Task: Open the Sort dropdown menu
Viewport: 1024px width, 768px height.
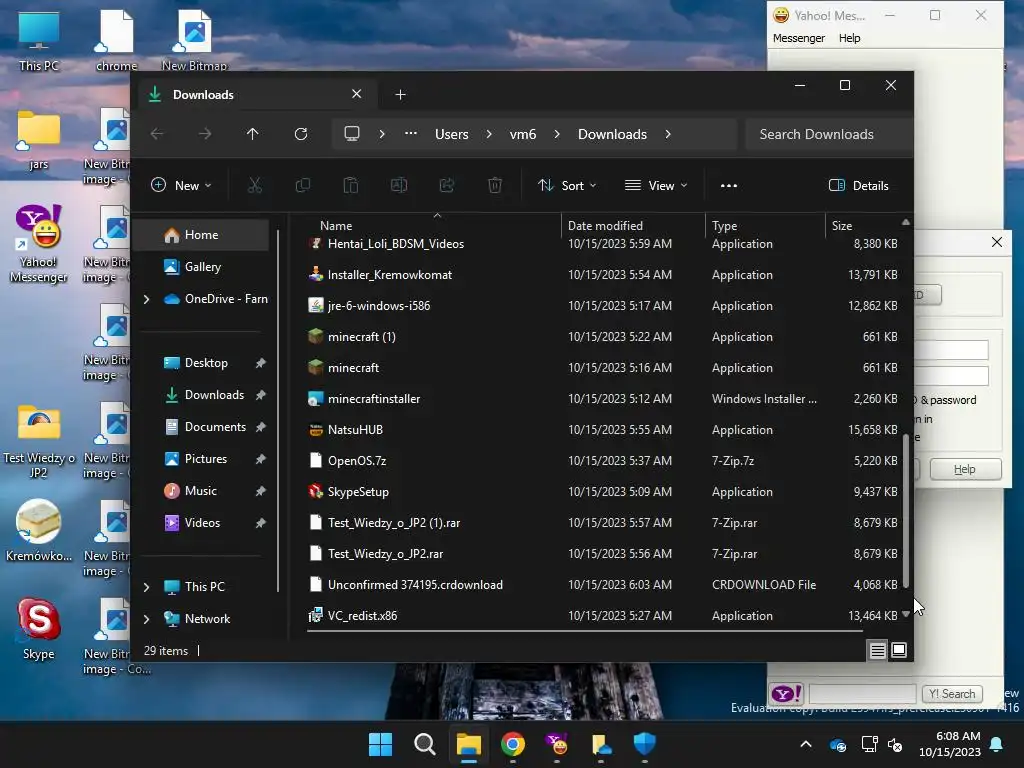Action: [567, 185]
